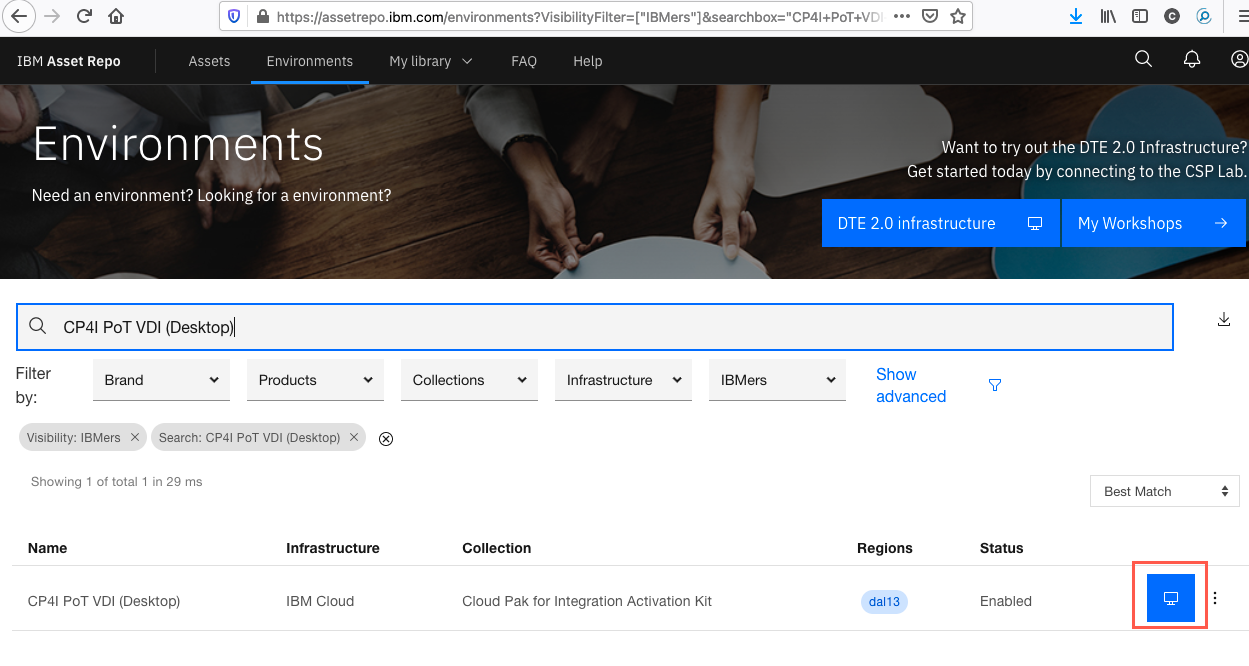The width and height of the screenshot is (1249, 666).
Task: Expand the Brand filter dropdown
Action: 161,380
